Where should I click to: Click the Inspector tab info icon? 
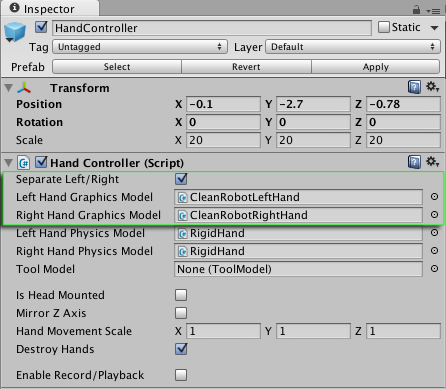click(14, 8)
